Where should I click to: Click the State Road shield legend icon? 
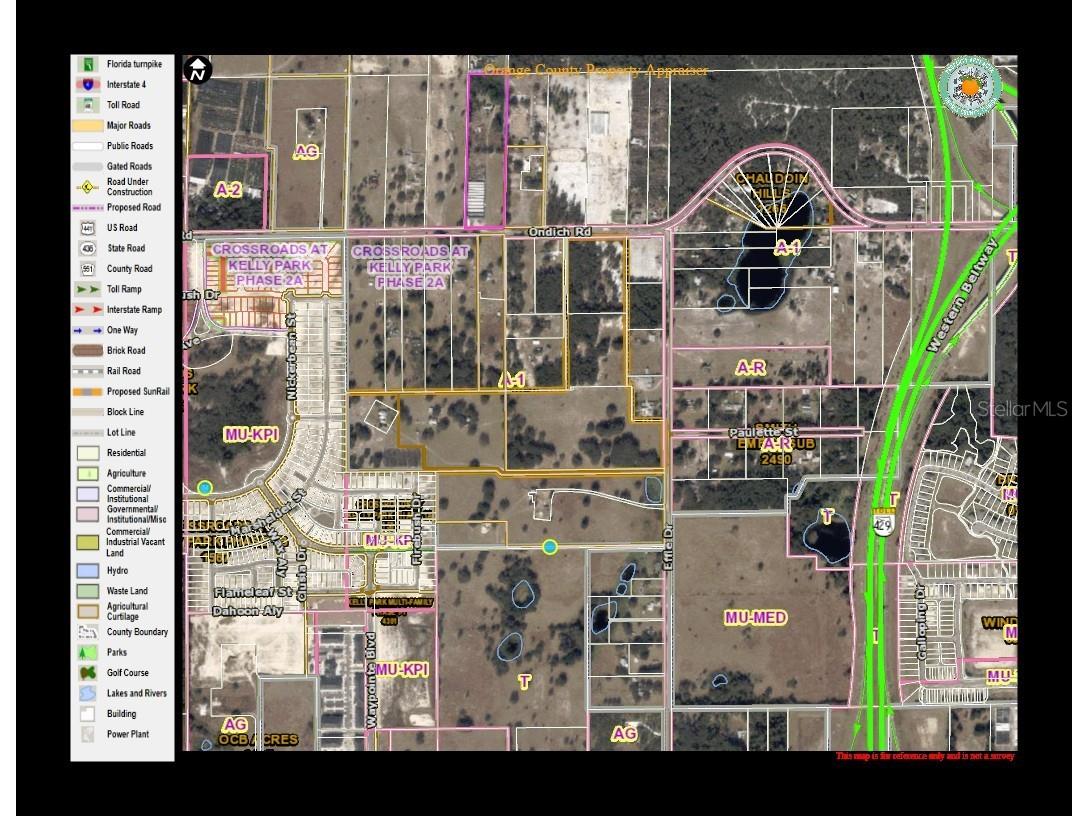pyautogui.click(x=88, y=248)
